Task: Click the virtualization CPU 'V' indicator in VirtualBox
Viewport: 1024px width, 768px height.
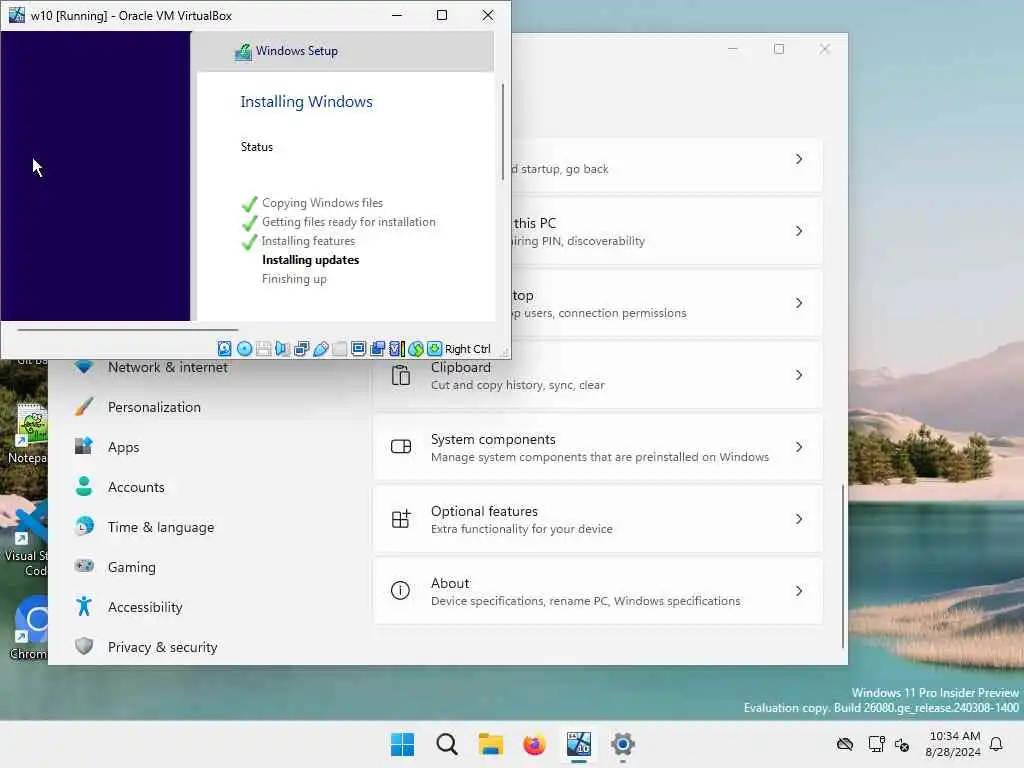Action: coord(395,349)
